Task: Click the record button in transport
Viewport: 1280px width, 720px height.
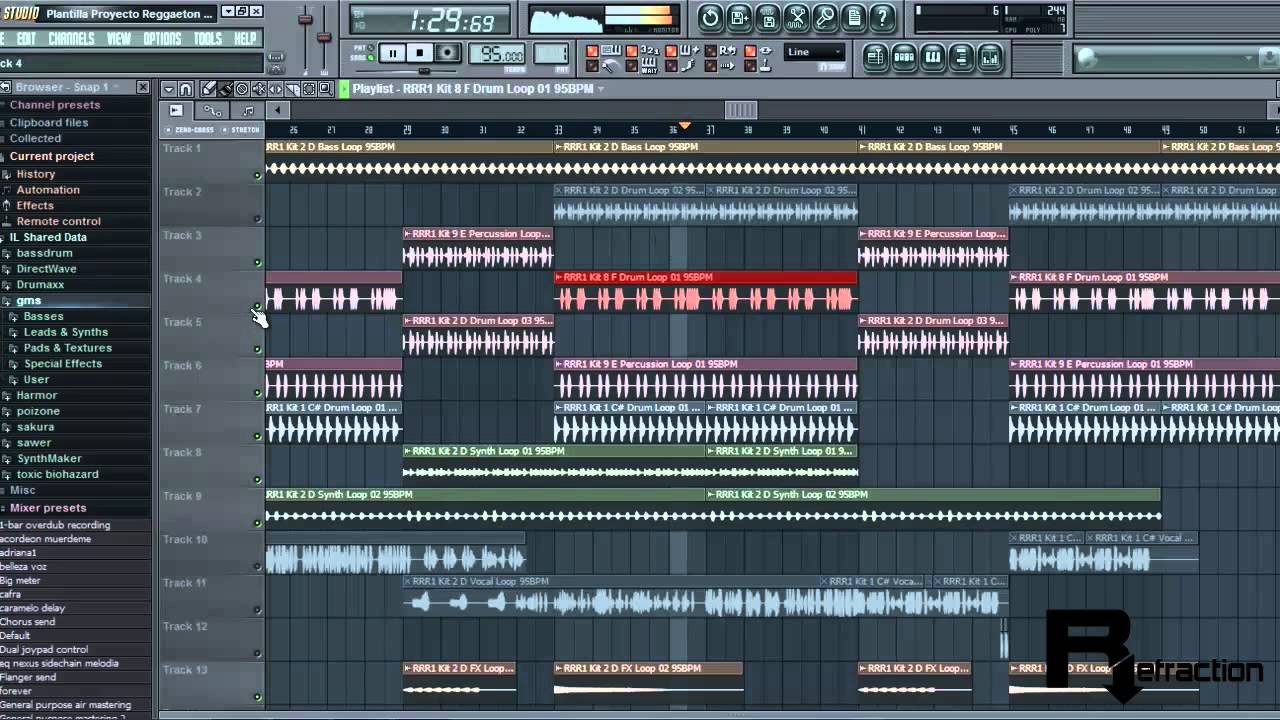Action: pyautogui.click(x=448, y=53)
